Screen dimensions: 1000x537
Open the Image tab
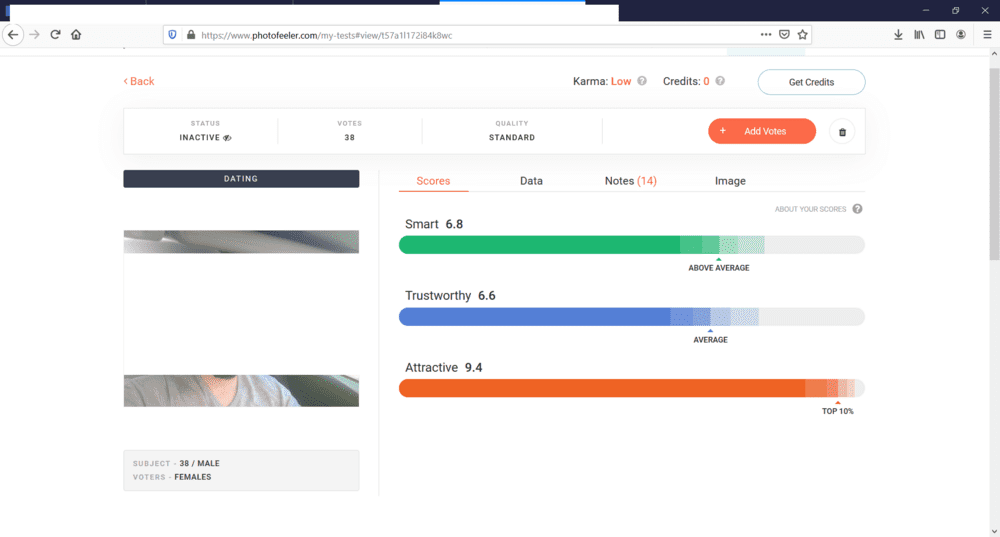pos(730,181)
